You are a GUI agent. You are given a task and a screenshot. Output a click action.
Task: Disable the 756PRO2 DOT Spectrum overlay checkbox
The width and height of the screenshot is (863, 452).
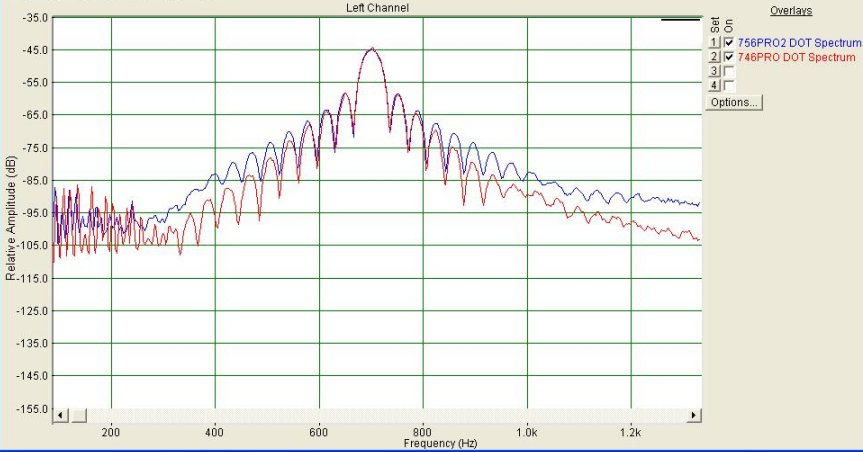click(x=729, y=43)
